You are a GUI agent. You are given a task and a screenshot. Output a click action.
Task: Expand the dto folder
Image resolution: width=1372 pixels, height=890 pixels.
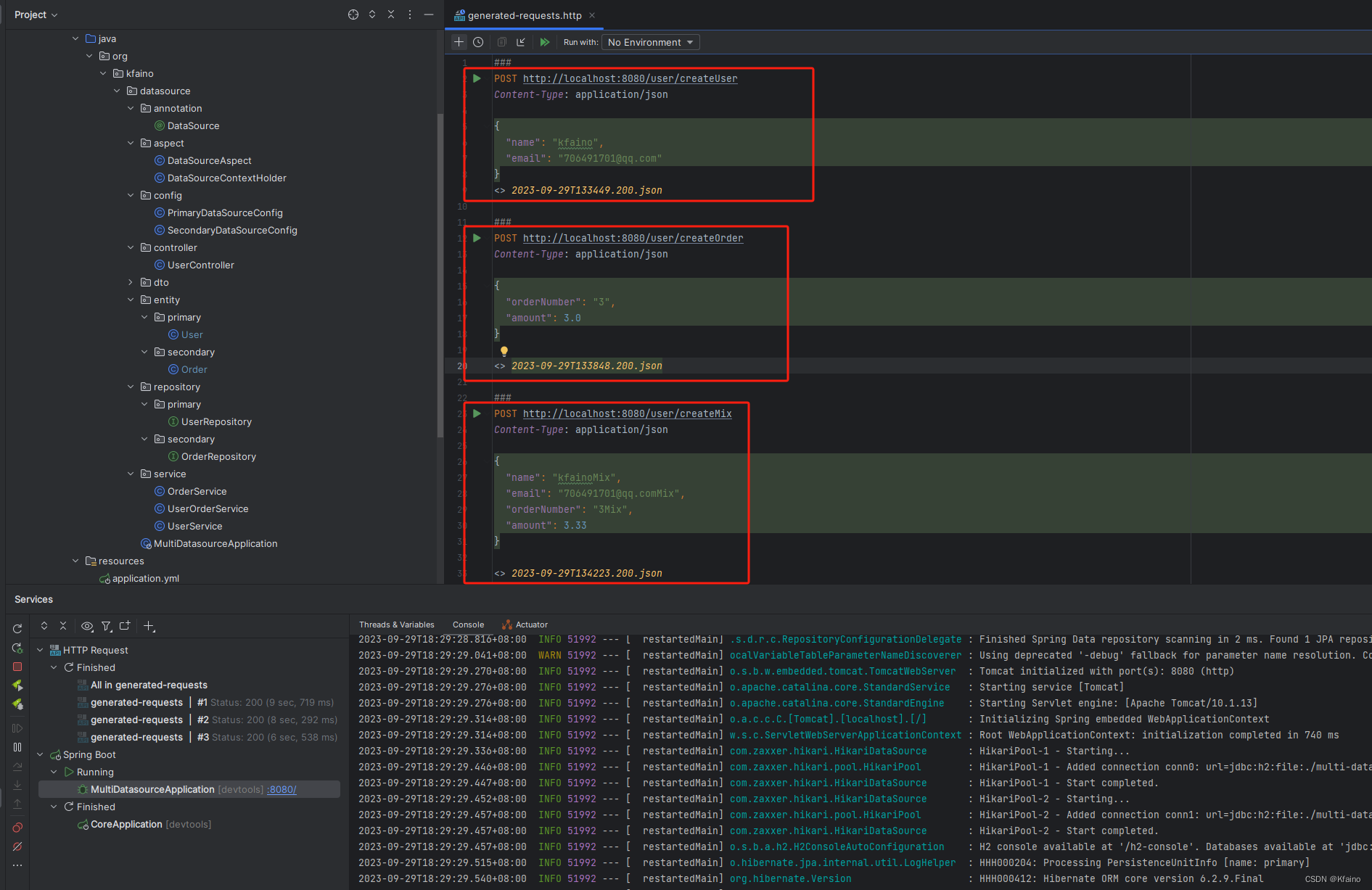(131, 282)
